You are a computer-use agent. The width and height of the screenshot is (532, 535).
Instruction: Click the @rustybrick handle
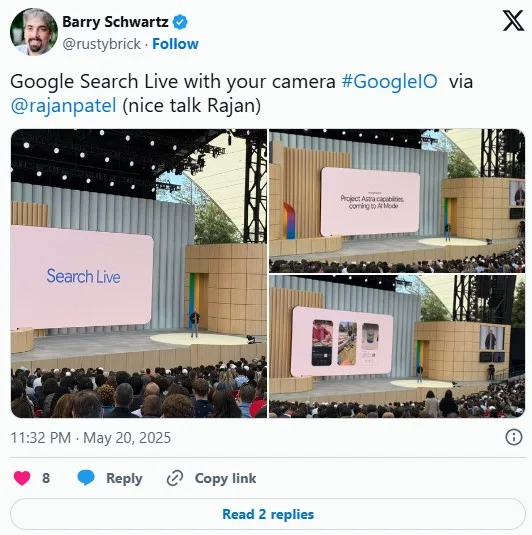(x=101, y=44)
